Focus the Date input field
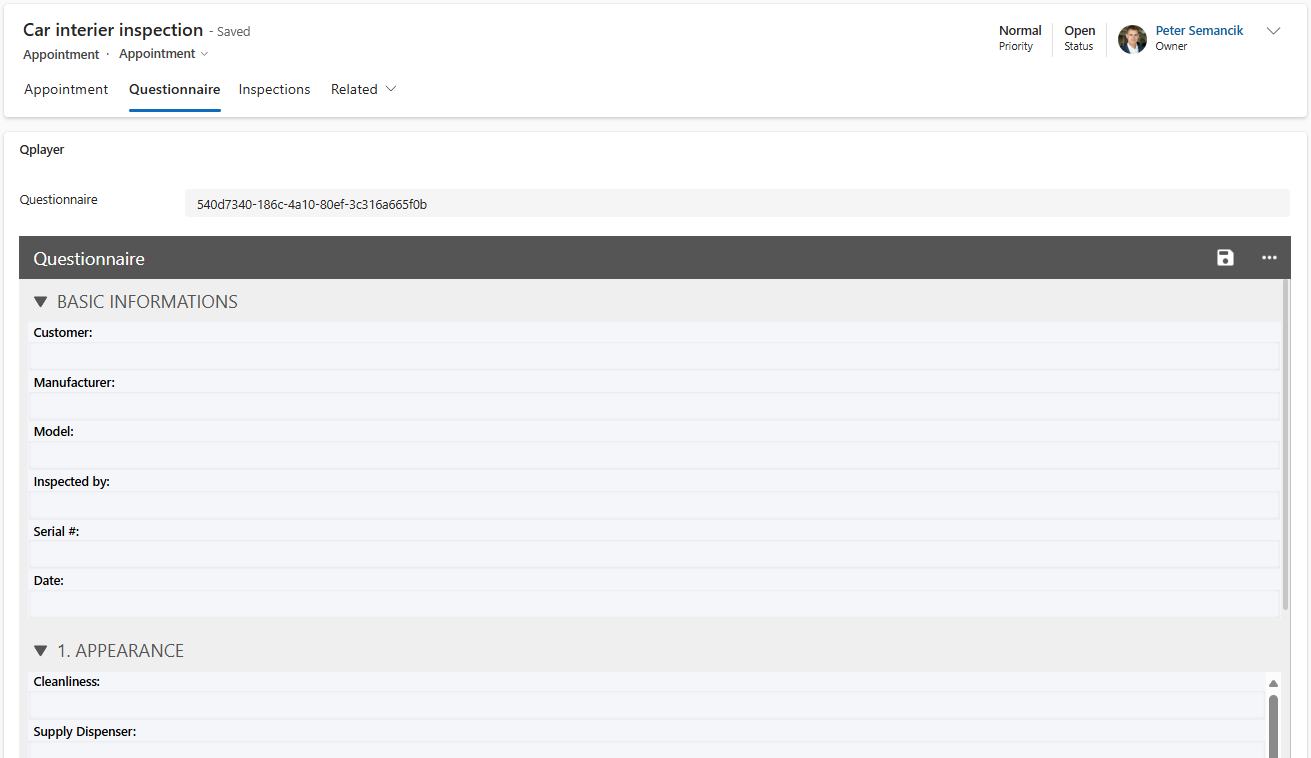This screenshot has height=758, width=1311. (x=655, y=604)
